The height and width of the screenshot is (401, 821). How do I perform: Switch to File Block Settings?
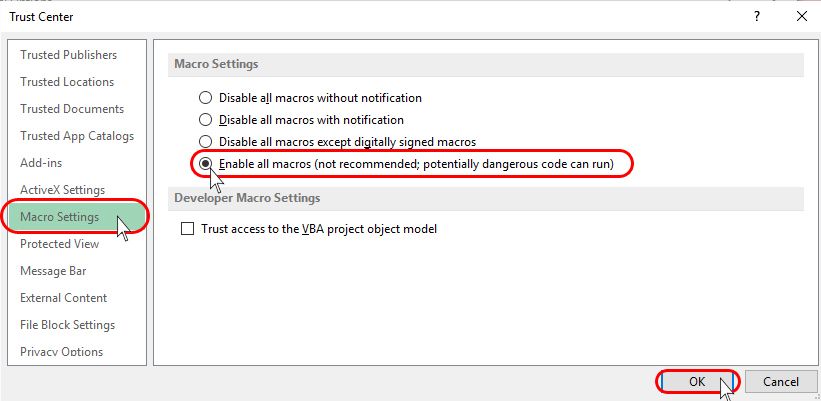click(67, 325)
